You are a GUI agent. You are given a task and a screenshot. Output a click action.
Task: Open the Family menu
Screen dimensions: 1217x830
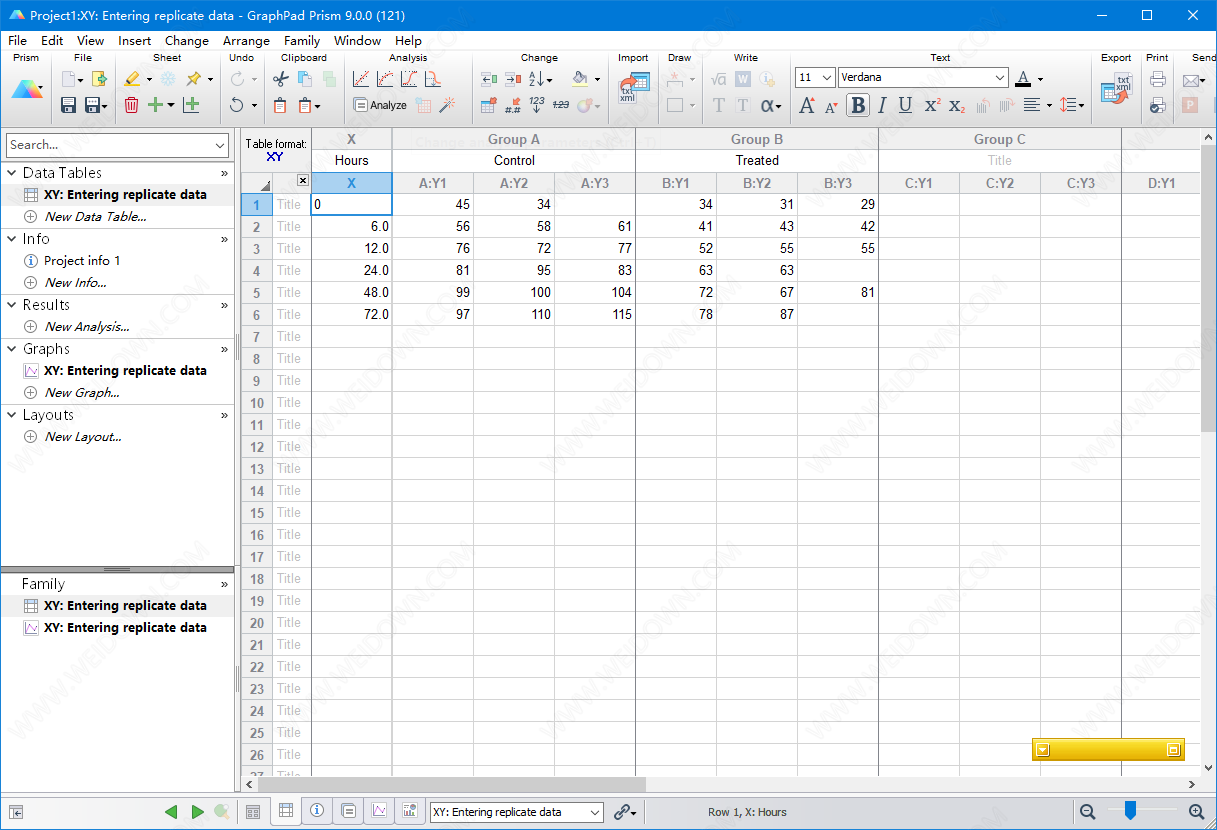coord(302,41)
